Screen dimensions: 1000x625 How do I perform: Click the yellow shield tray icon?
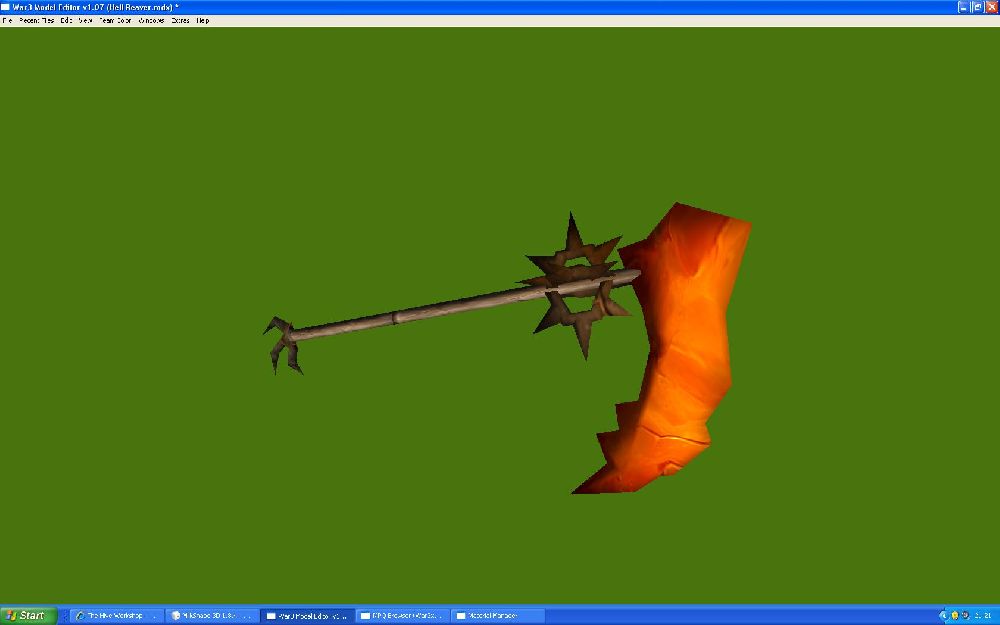955,615
